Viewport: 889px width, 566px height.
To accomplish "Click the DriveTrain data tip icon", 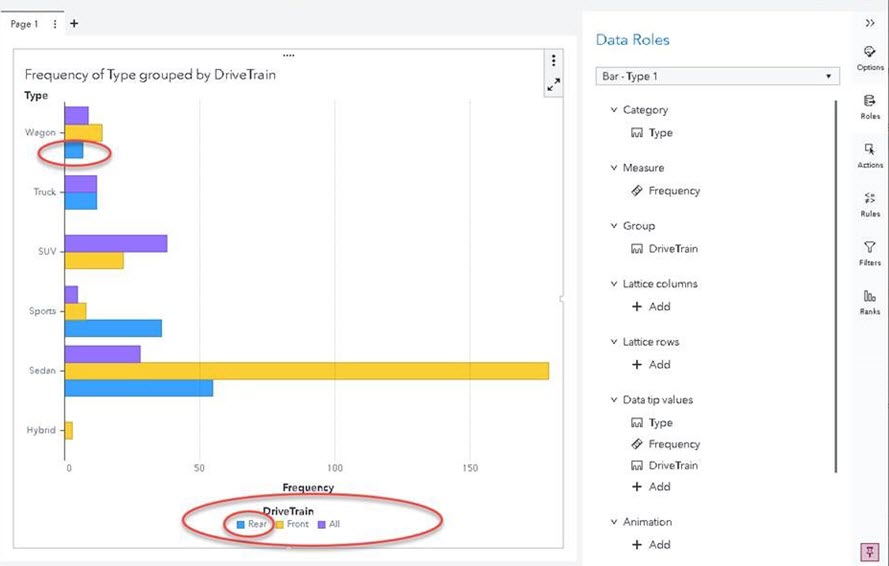I will click(637, 465).
